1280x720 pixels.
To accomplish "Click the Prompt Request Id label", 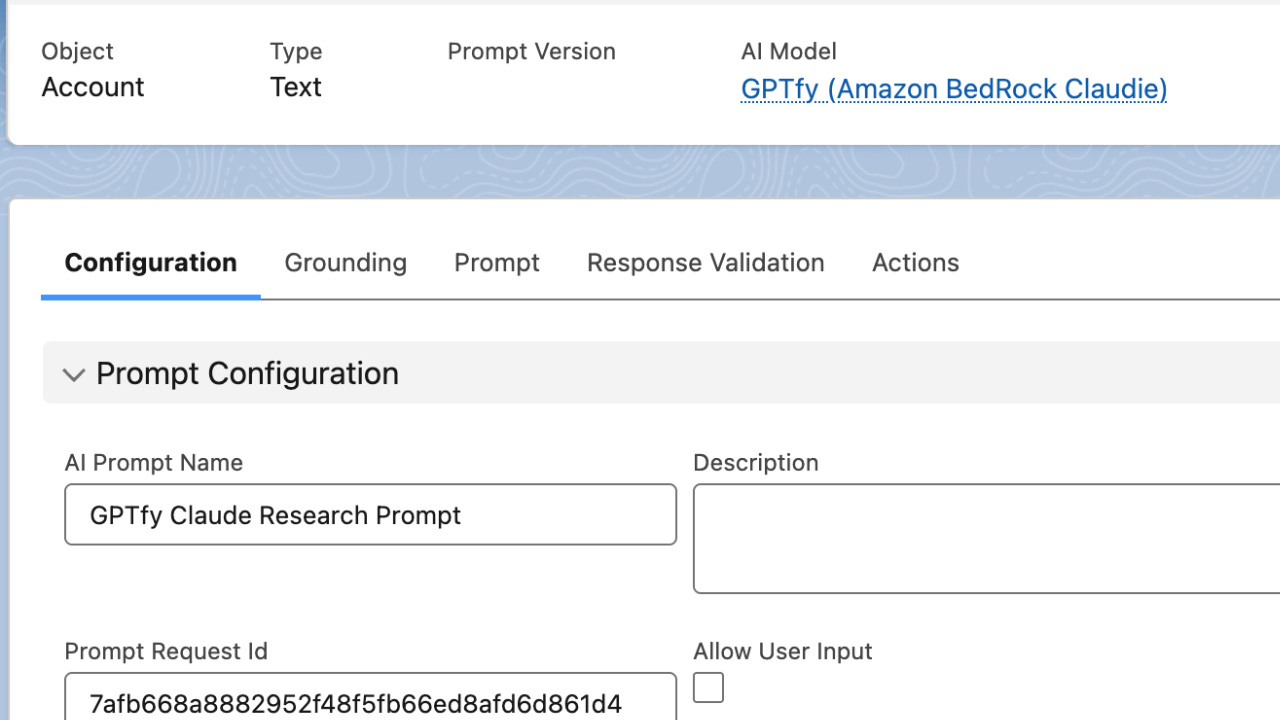I will pyautogui.click(x=166, y=651).
